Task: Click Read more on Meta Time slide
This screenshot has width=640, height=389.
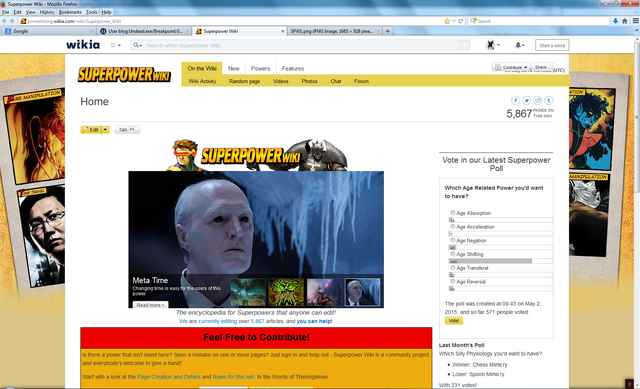Action: pos(150,305)
